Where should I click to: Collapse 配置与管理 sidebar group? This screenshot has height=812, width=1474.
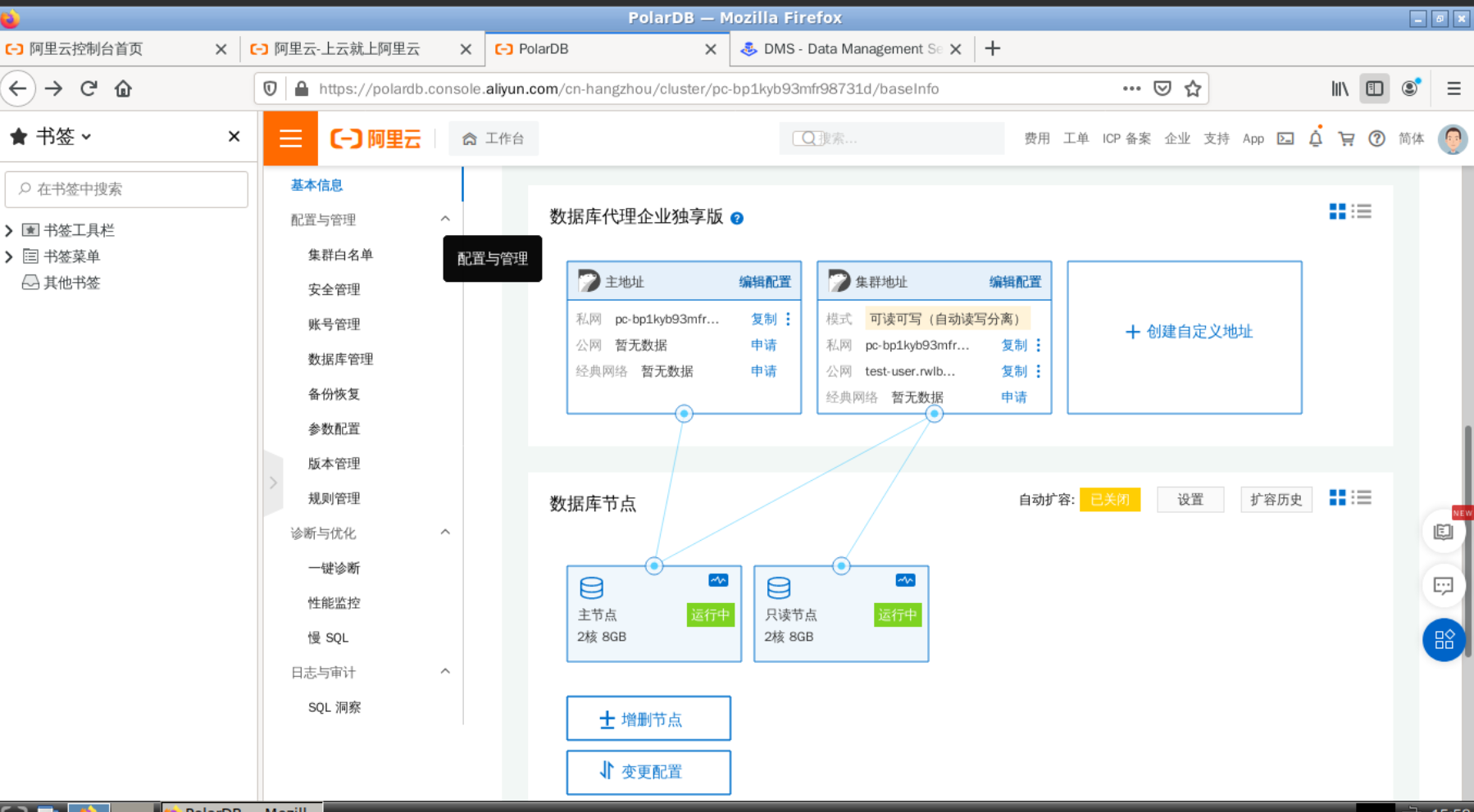445,219
